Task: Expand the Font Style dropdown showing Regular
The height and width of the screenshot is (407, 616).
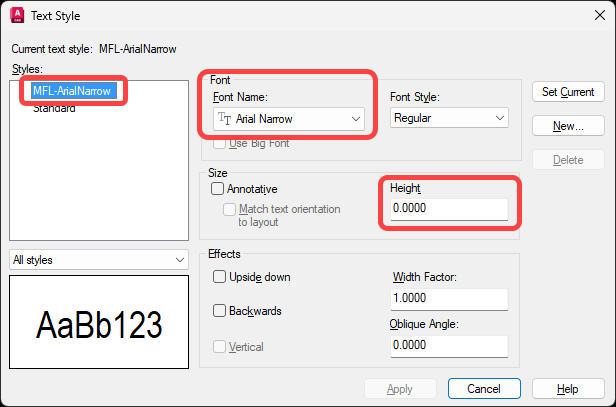Action: tap(449, 118)
